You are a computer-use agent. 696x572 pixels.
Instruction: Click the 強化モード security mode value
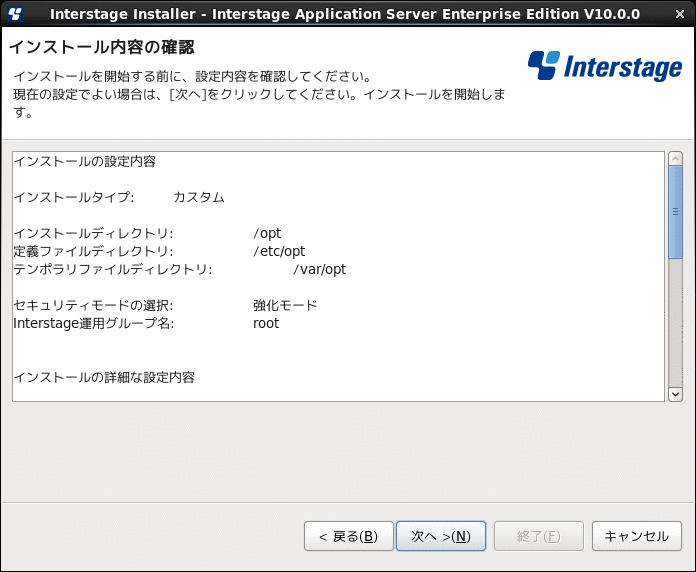coord(285,305)
